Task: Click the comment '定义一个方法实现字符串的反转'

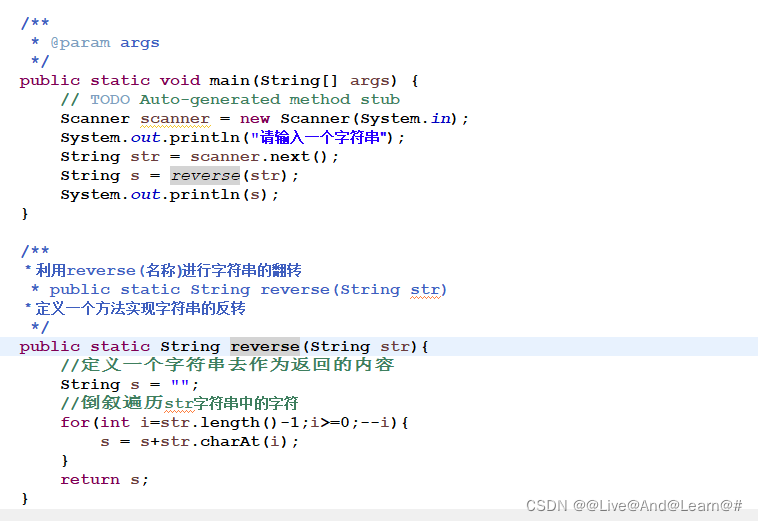Action: pos(135,308)
